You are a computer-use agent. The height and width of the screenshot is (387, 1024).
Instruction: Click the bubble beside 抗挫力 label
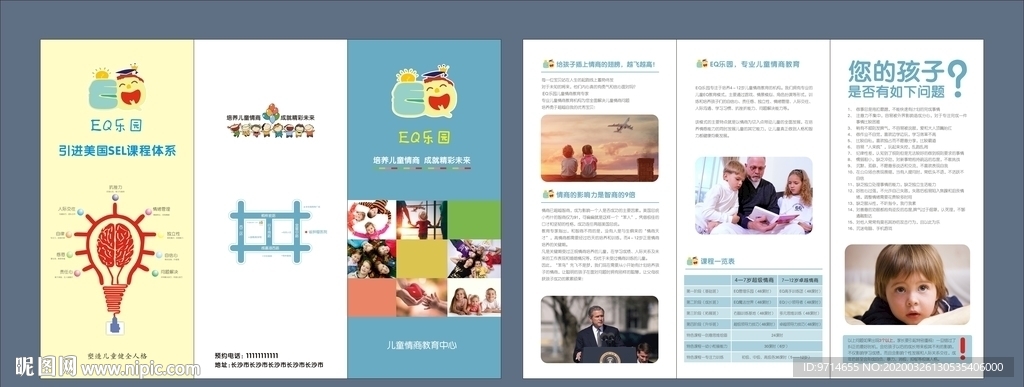[x=115, y=197]
